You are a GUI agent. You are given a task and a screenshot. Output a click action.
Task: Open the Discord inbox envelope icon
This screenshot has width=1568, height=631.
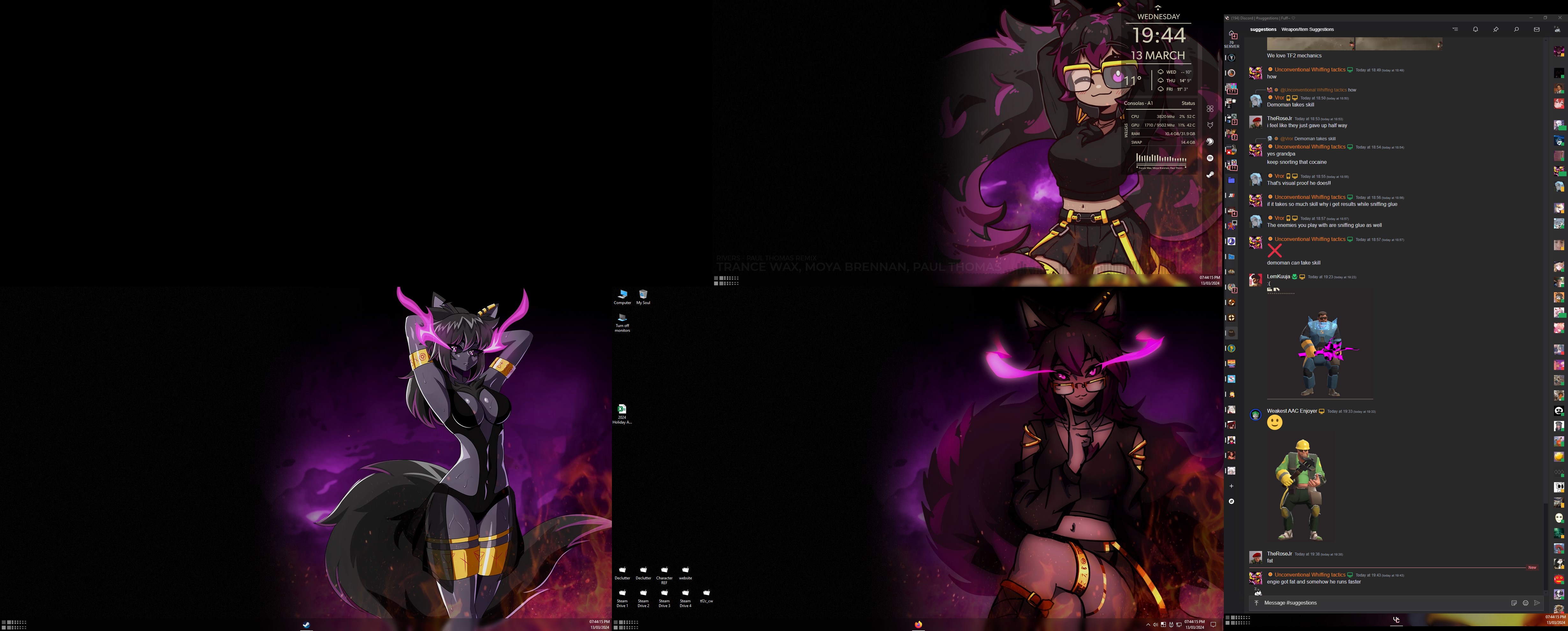(1536, 29)
